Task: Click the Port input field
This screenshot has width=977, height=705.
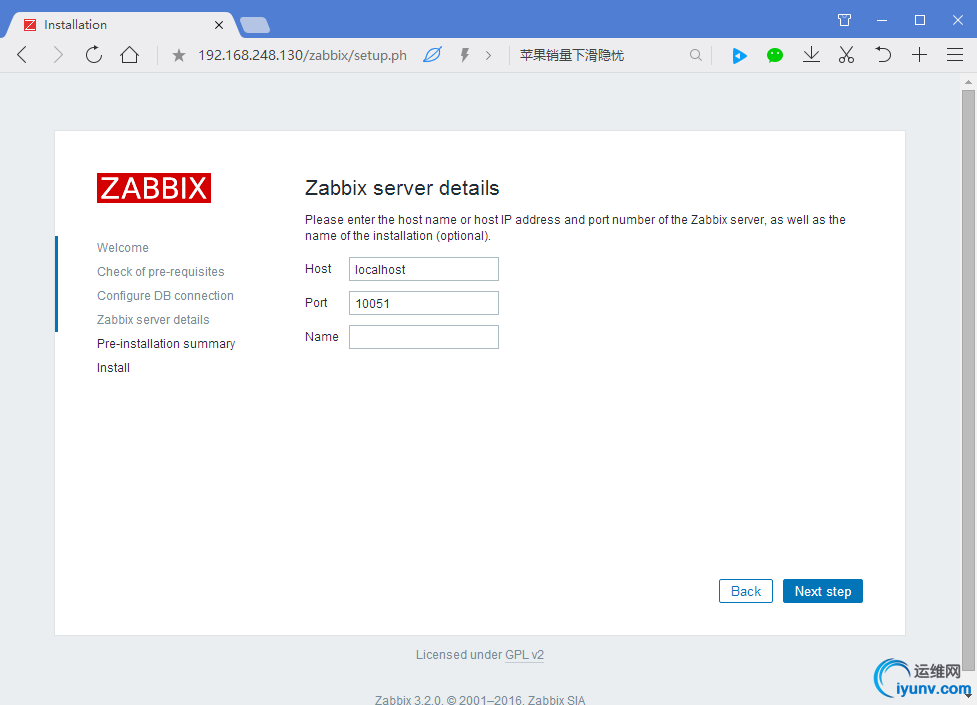Action: [424, 303]
